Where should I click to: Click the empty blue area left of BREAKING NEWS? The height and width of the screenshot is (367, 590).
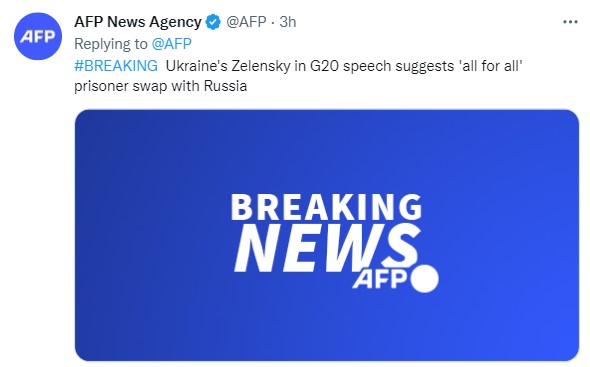point(151,233)
